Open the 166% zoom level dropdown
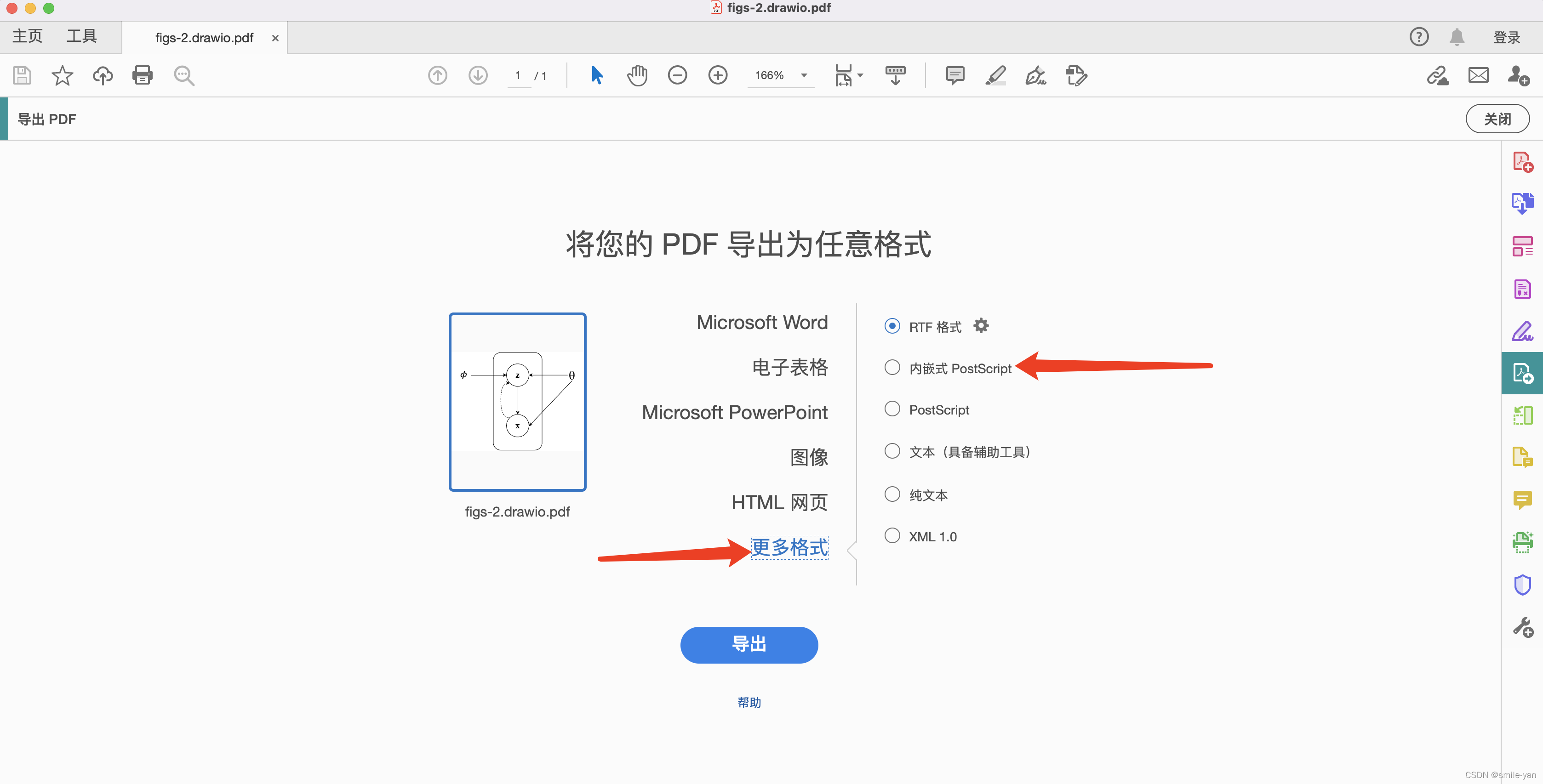Image resolution: width=1543 pixels, height=784 pixels. [x=804, y=75]
